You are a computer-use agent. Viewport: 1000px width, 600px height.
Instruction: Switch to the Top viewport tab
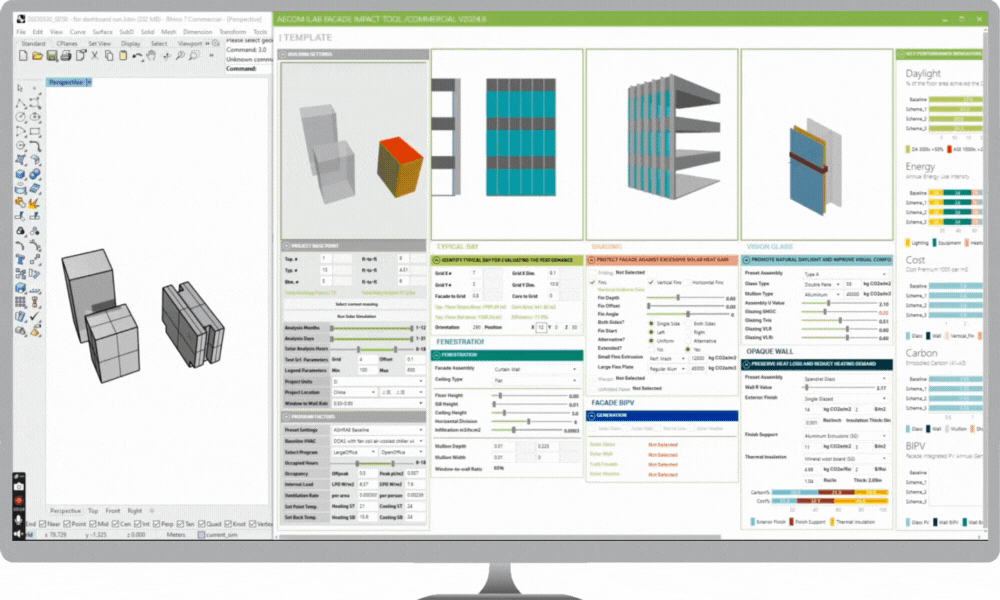tap(92, 510)
